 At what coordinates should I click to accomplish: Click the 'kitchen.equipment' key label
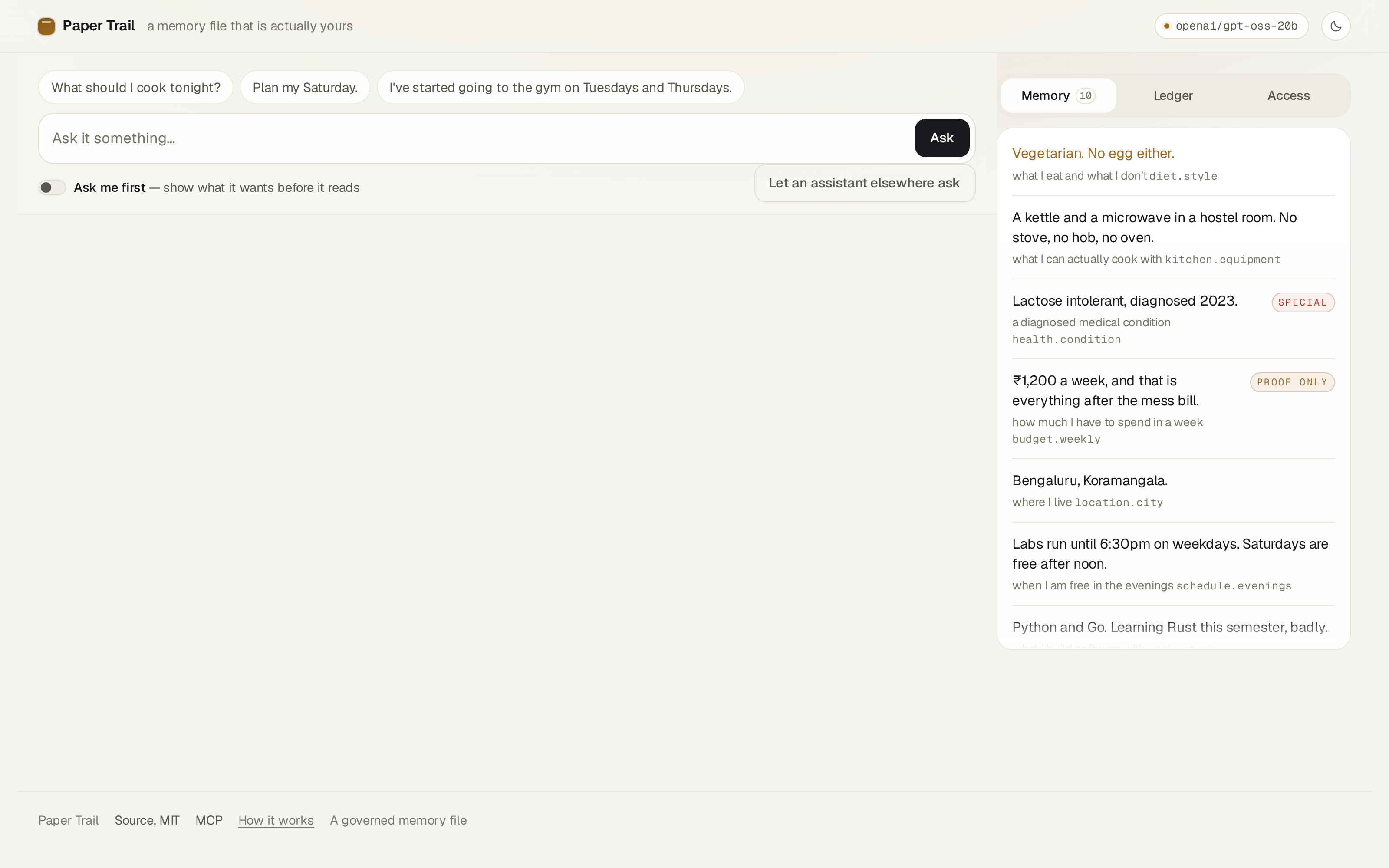click(1223, 260)
